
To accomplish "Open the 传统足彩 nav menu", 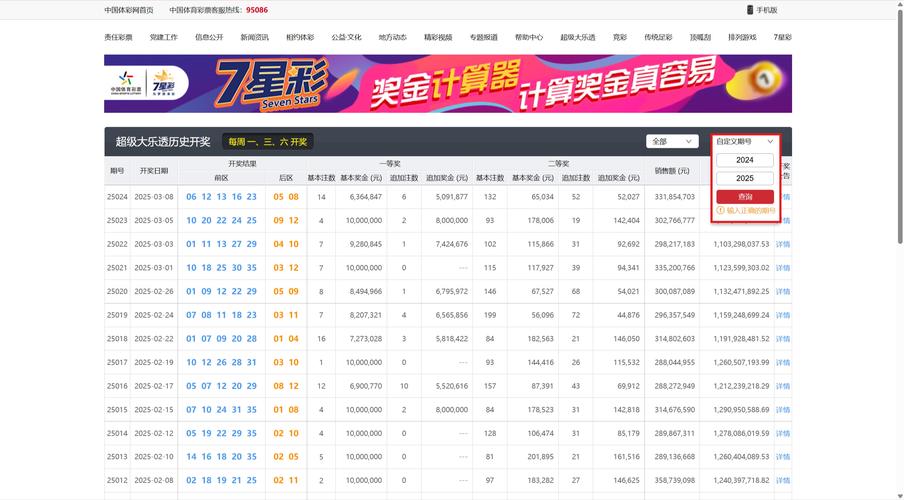I will click(658, 37).
